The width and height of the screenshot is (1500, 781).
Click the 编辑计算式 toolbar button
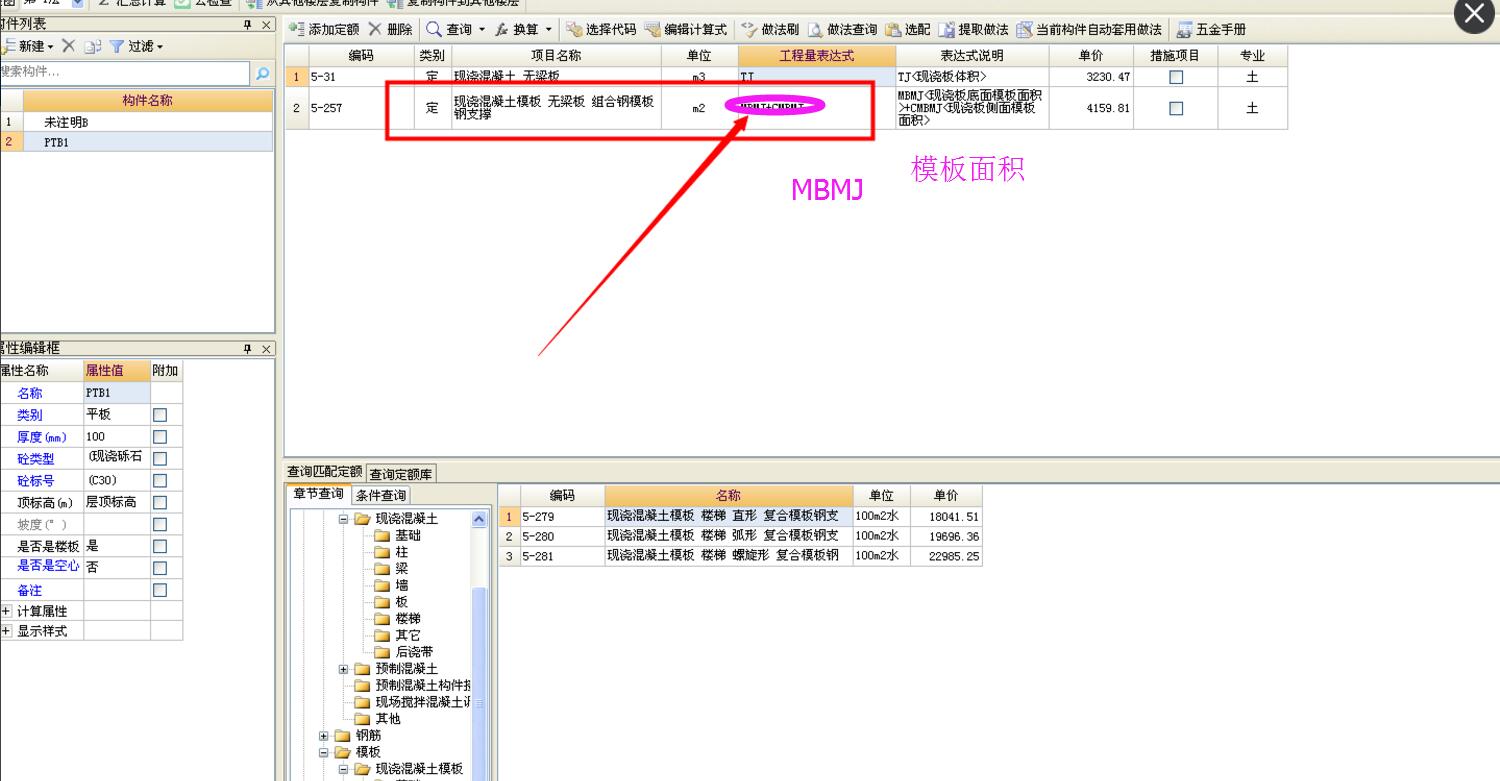(x=686, y=30)
